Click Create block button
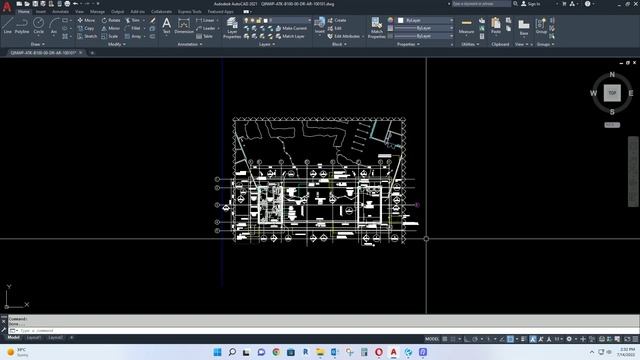640x360 pixels. [337, 20]
